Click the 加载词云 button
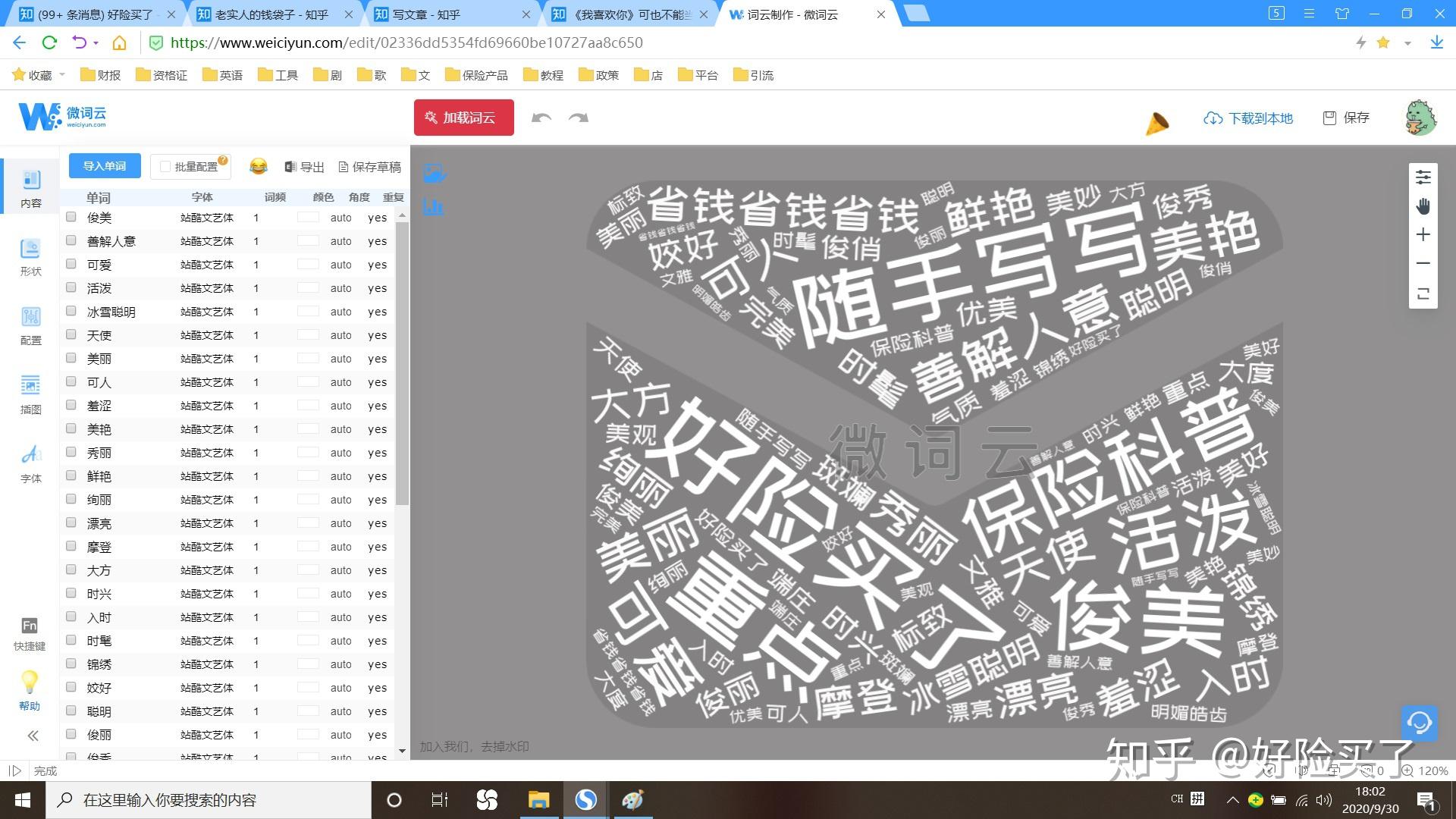The image size is (1456, 819). click(x=464, y=118)
